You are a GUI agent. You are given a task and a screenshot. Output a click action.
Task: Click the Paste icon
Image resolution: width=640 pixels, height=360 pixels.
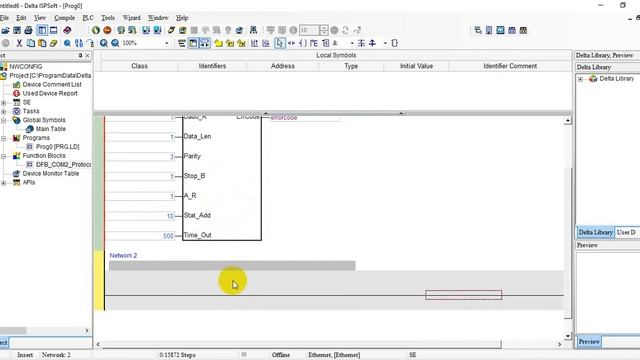42,43
